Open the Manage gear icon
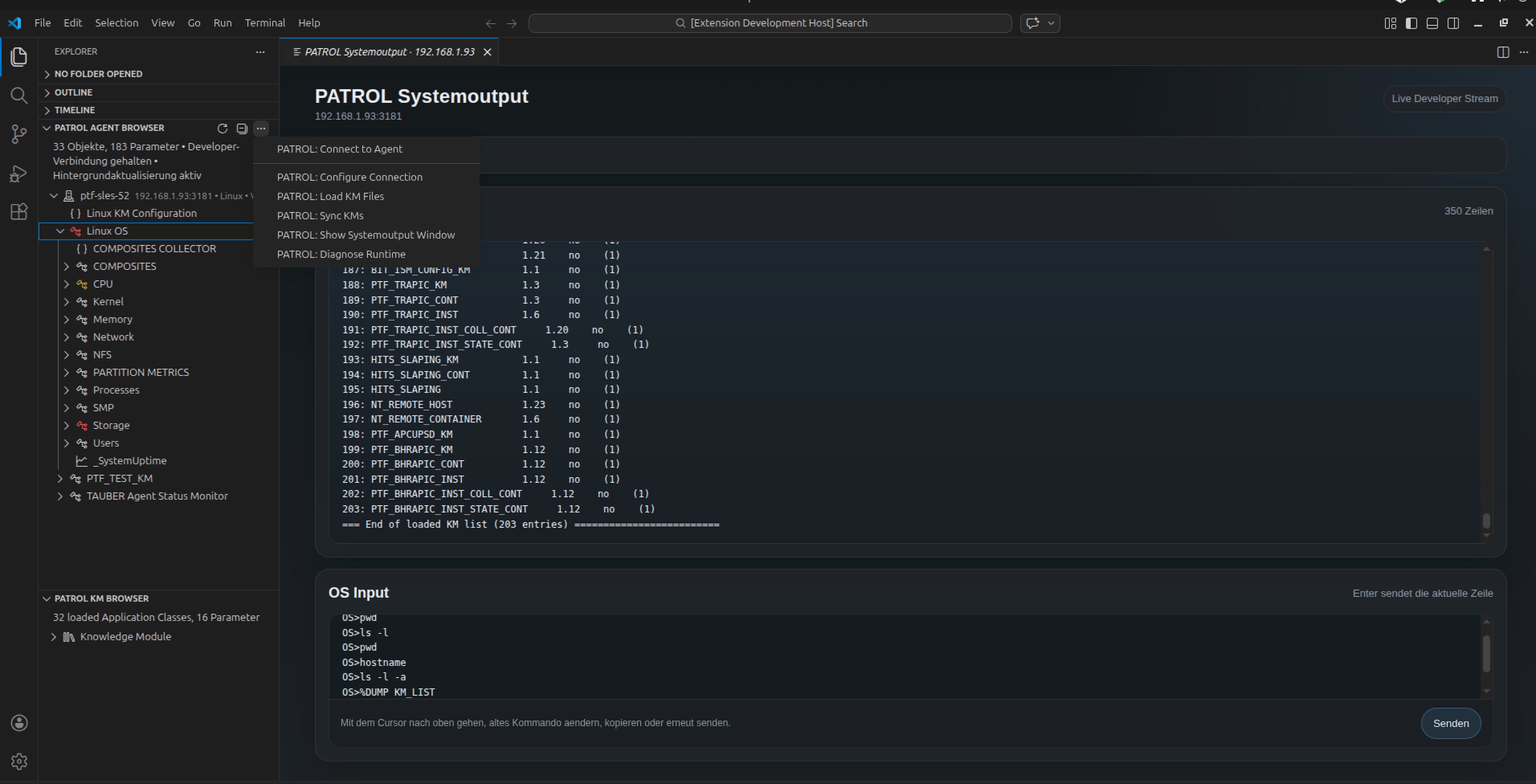 point(19,762)
